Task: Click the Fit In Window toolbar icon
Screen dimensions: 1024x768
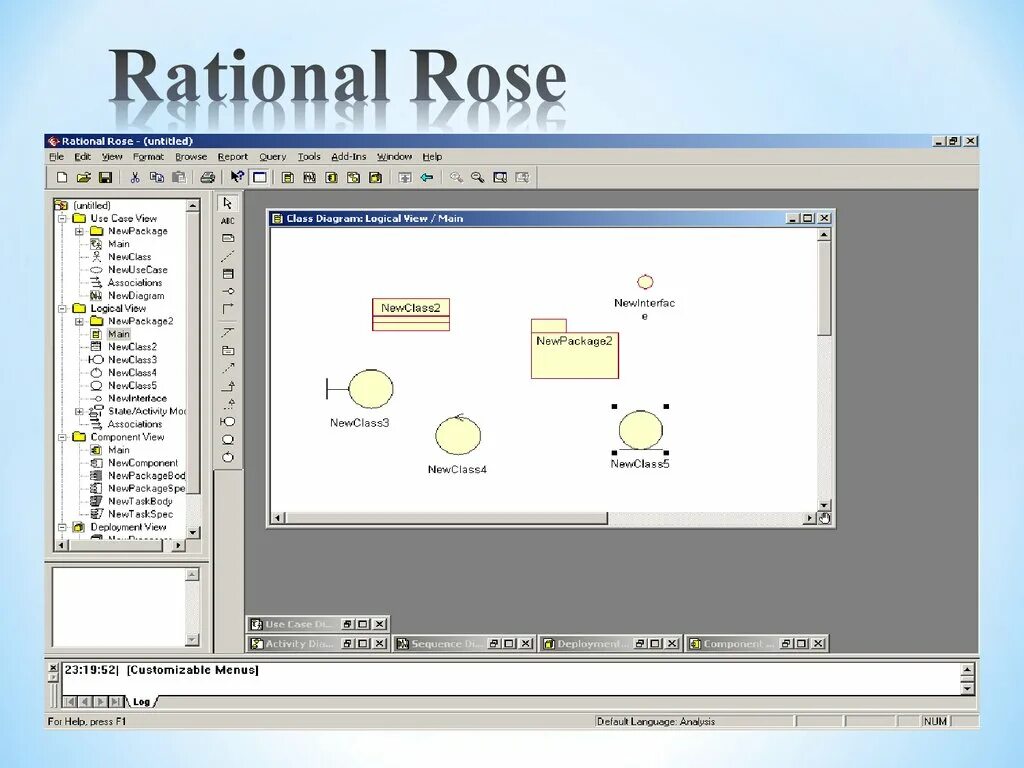Action: click(x=500, y=177)
